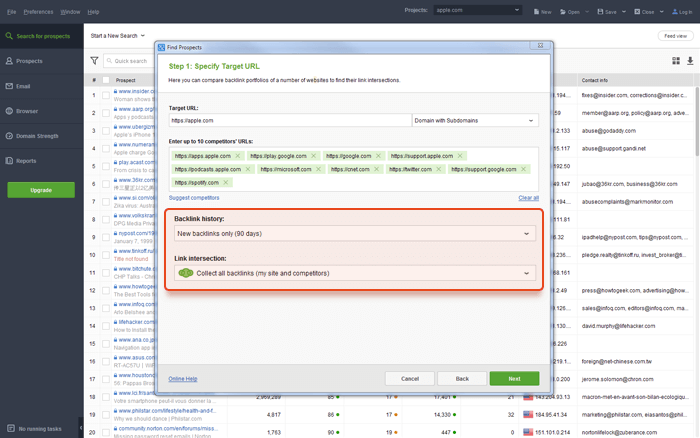
Task: Remove https://cnet.com competitor tag
Action: pos(376,169)
